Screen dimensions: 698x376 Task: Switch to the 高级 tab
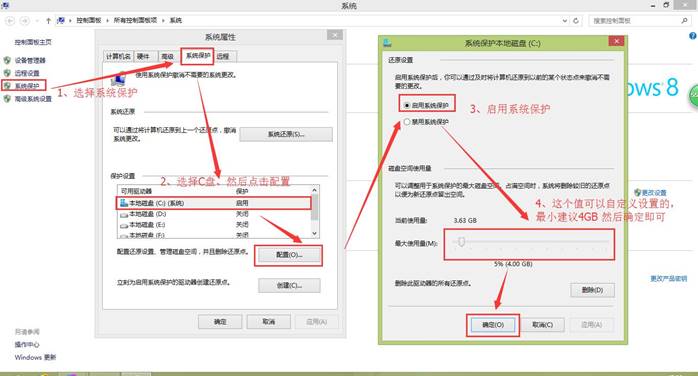coord(167,57)
